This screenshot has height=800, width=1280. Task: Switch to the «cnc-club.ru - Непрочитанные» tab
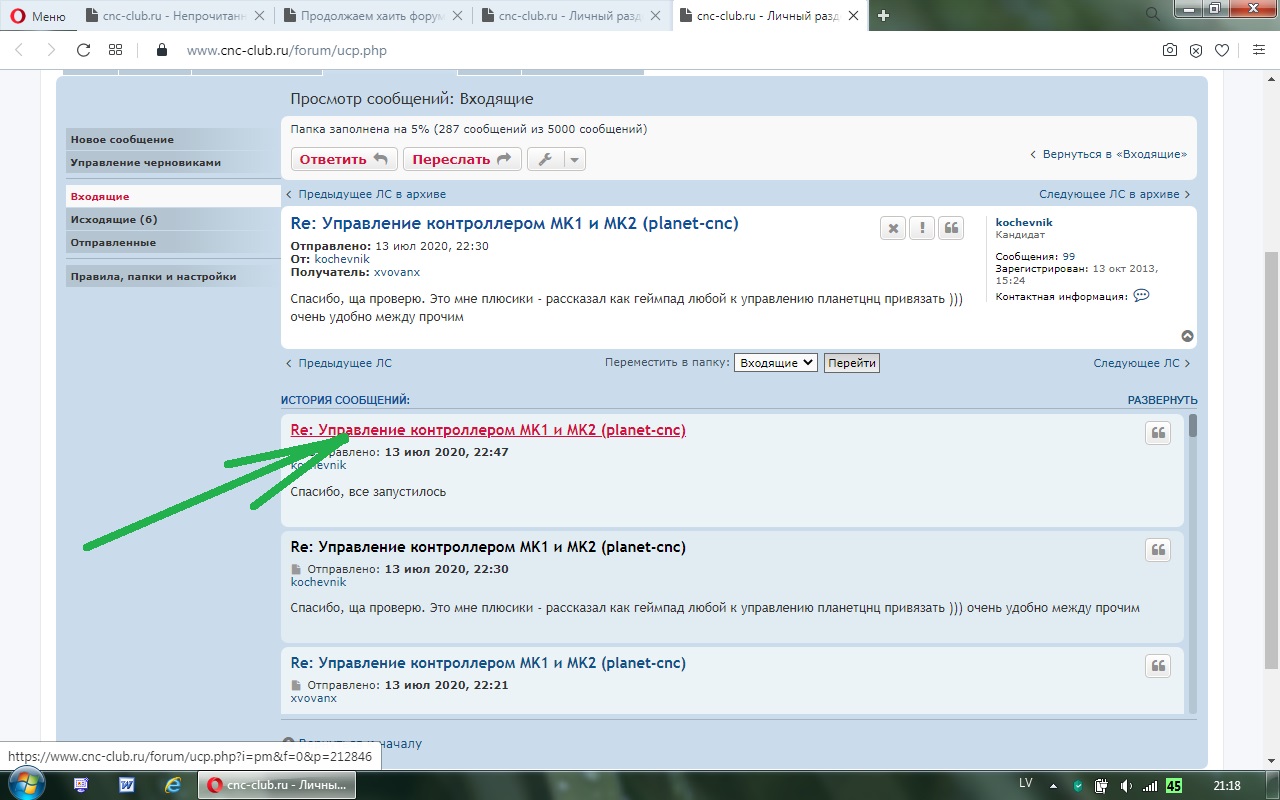click(x=175, y=16)
